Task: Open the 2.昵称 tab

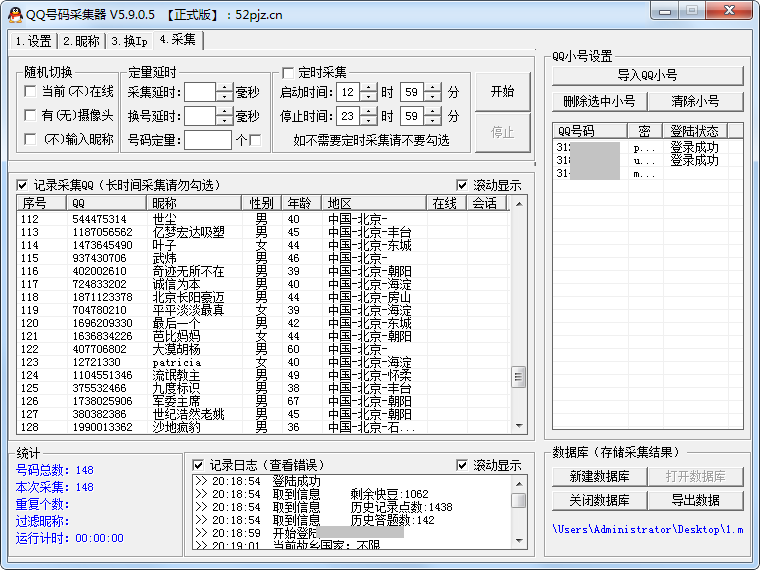Action: [x=81, y=41]
